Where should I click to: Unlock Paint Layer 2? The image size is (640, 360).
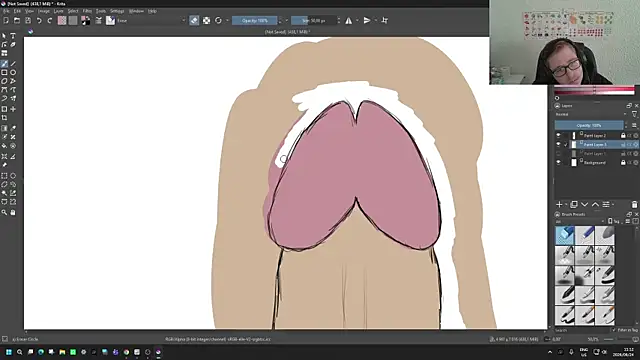[x=623, y=136]
